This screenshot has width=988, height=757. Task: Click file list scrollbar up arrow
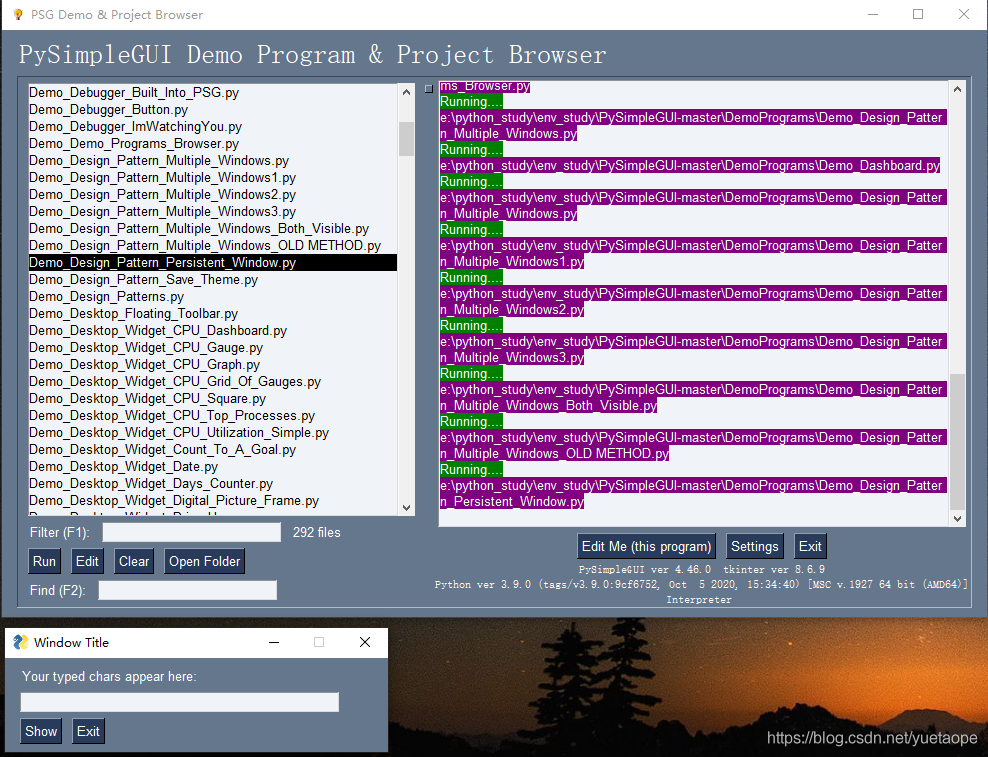click(406, 92)
